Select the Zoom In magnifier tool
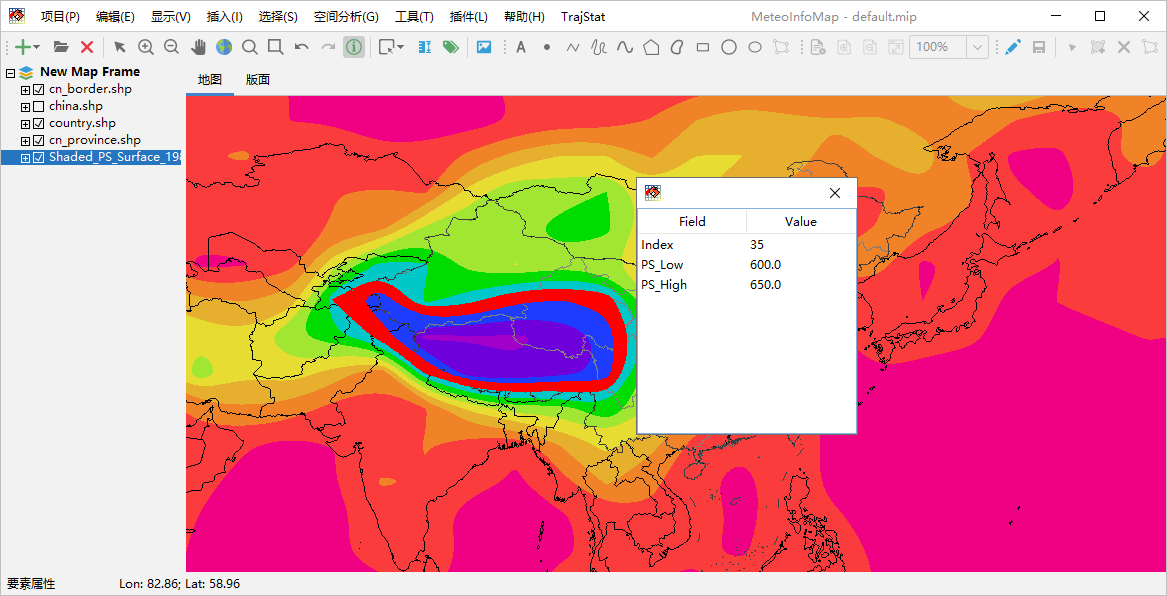This screenshot has height=596, width=1167. coord(146,47)
